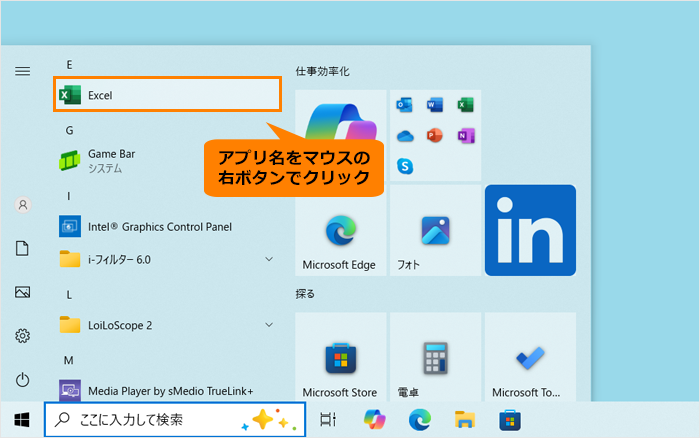This screenshot has width=700, height=438.
Task: Click the letter L group header
Action: [69, 295]
